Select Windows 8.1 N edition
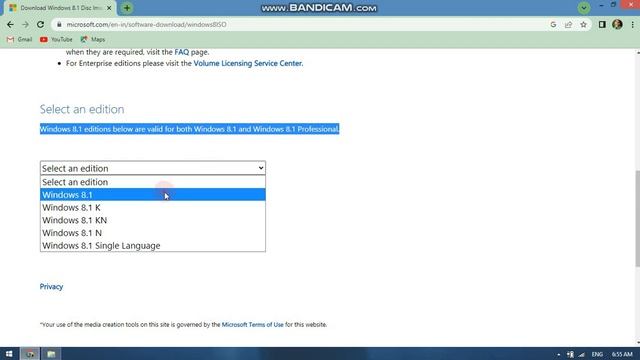Viewport: 640px width, 360px height. (153, 233)
